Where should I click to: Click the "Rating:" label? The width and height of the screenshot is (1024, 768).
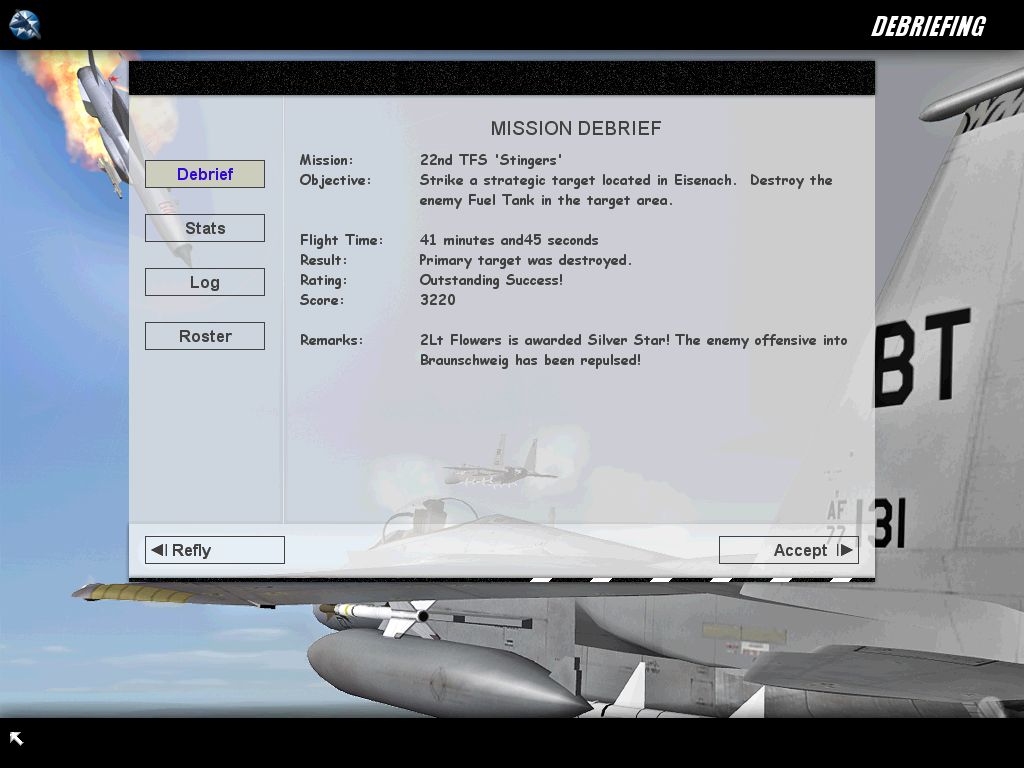[323, 280]
